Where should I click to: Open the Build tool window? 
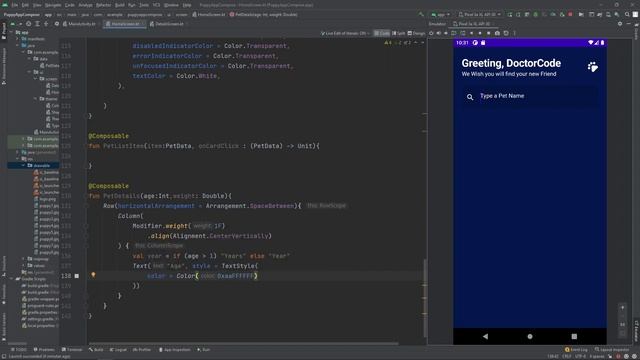[x=96, y=349]
